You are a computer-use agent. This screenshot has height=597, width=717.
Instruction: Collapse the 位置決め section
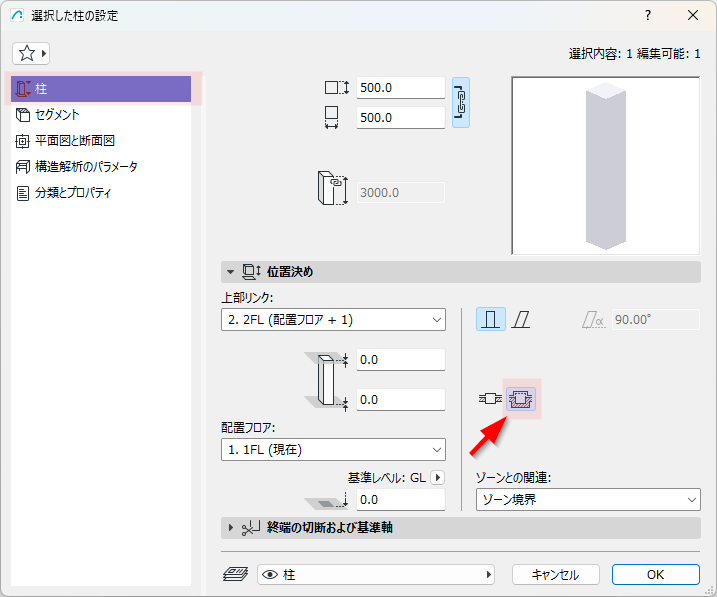(x=230, y=272)
